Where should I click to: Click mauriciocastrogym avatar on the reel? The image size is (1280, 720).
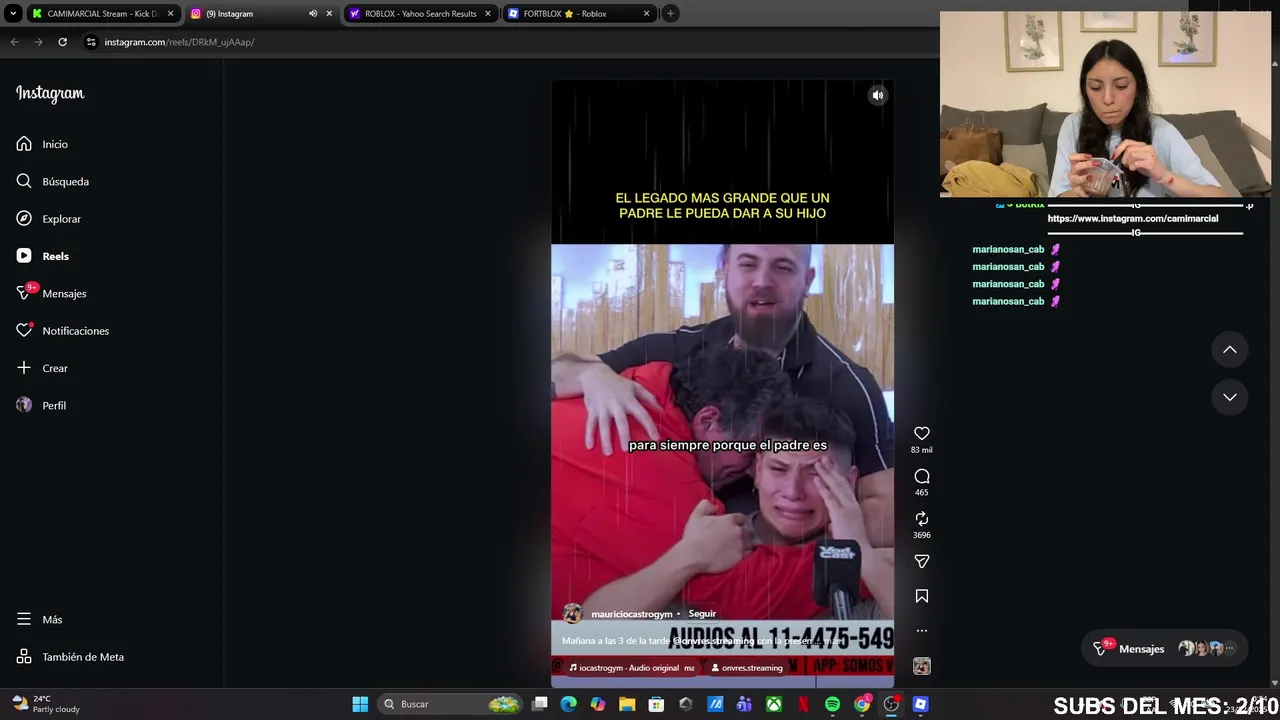click(x=573, y=614)
